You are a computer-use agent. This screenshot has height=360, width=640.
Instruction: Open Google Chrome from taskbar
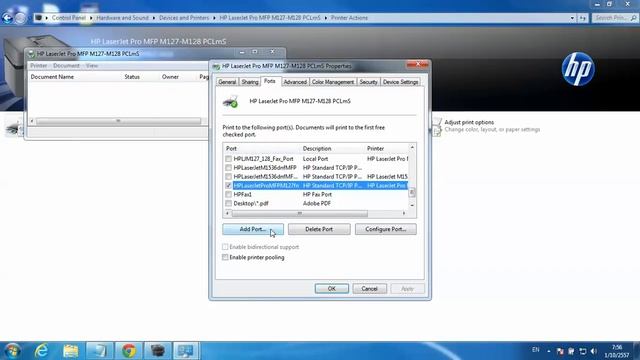tap(129, 351)
